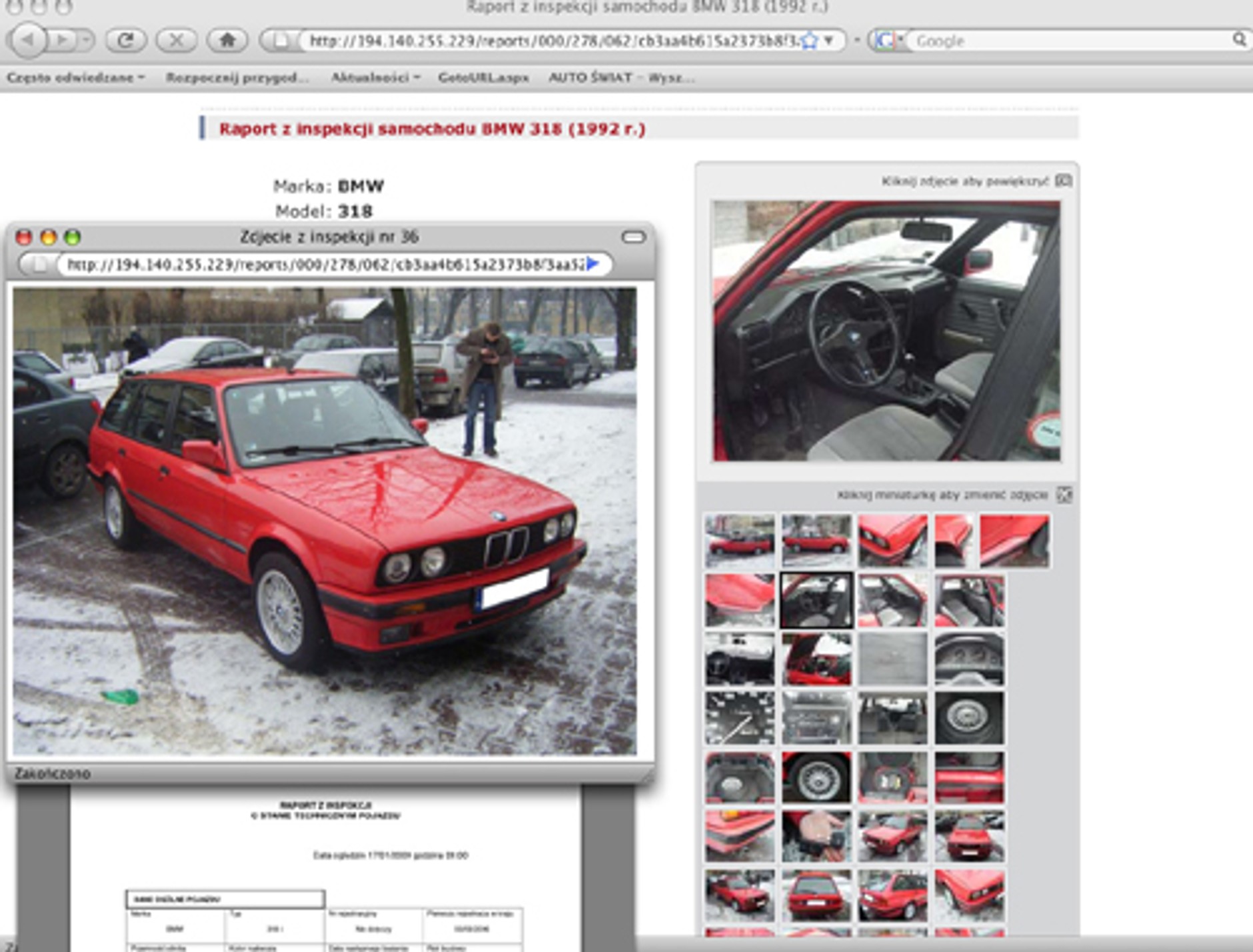1253x952 pixels.
Task: Click the enlarge photo icon in gallery header
Action: tap(1064, 181)
